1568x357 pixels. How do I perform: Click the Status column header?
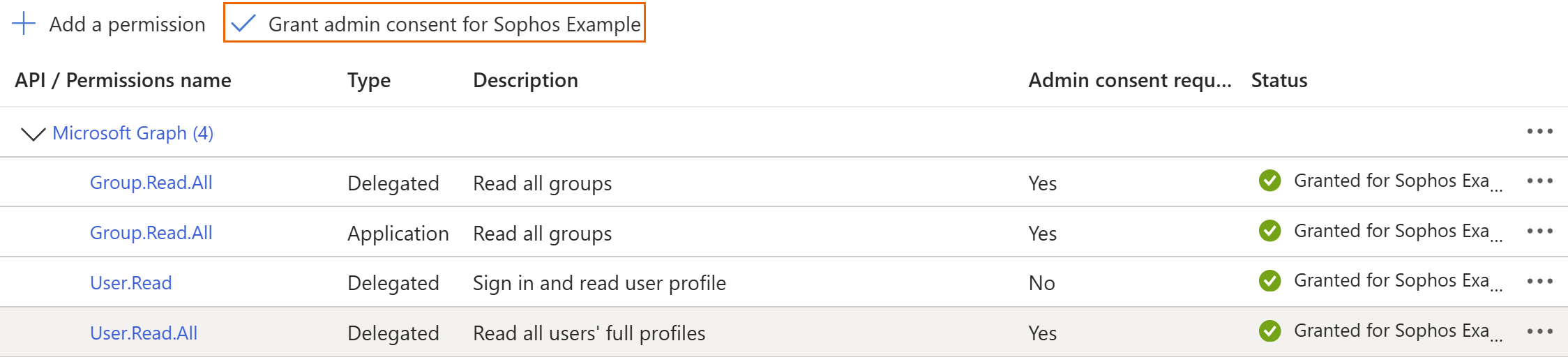tap(1279, 80)
